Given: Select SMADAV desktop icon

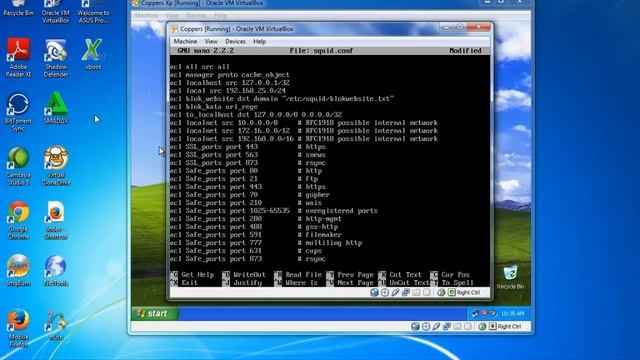Looking at the screenshot, I should click(x=56, y=109).
